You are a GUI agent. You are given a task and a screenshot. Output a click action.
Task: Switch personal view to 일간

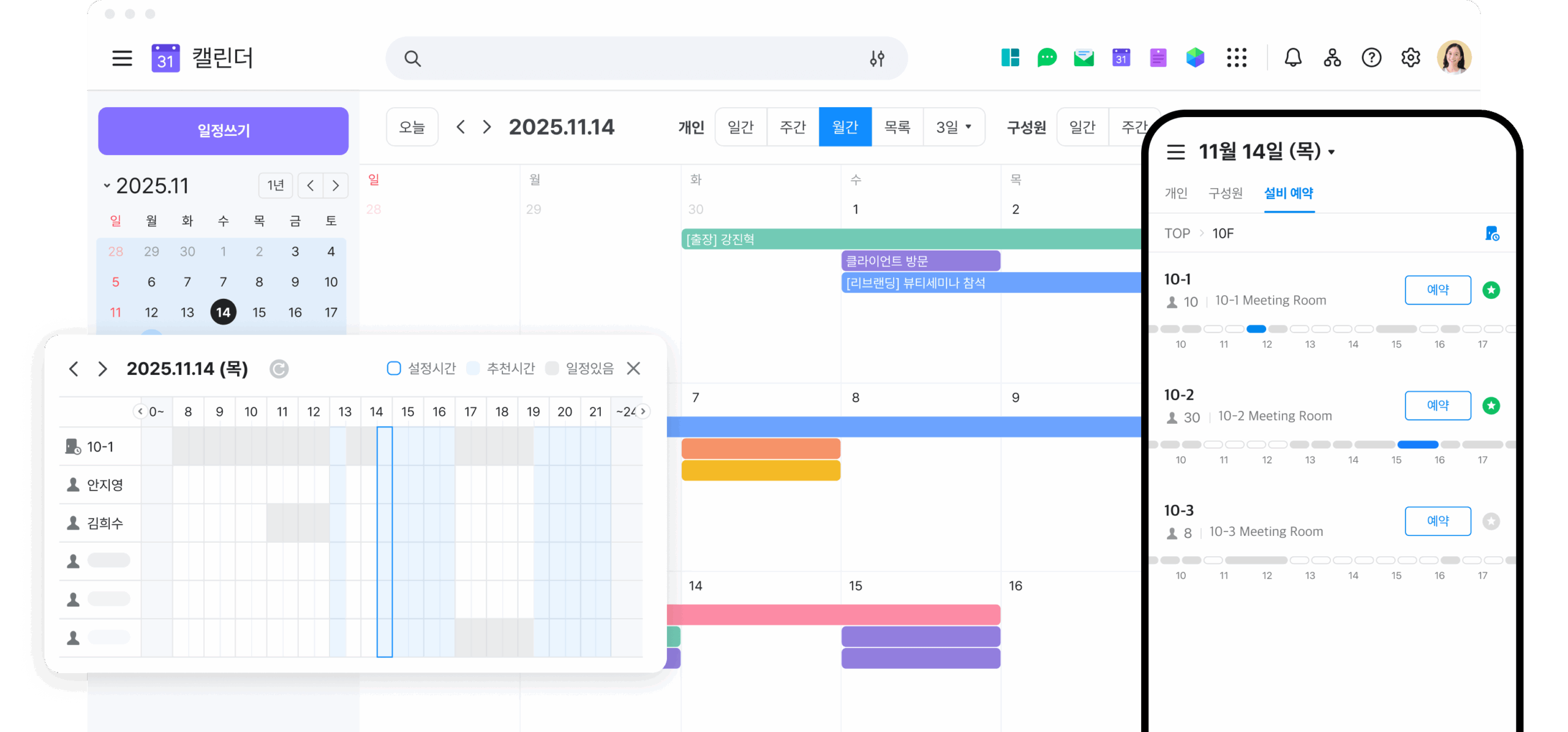[x=741, y=127]
